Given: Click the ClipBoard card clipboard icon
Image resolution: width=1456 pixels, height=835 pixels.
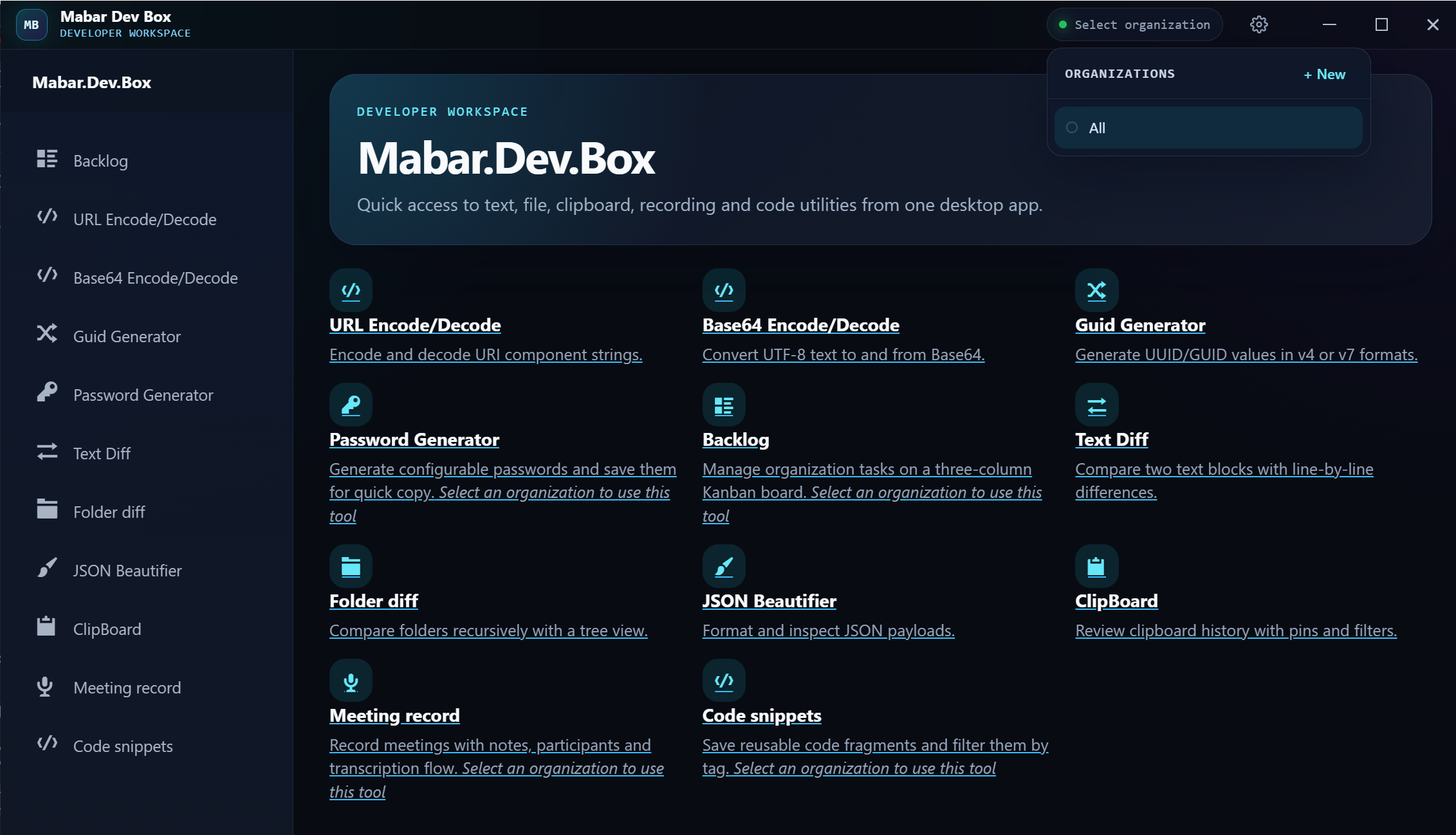Looking at the screenshot, I should [x=1097, y=566].
